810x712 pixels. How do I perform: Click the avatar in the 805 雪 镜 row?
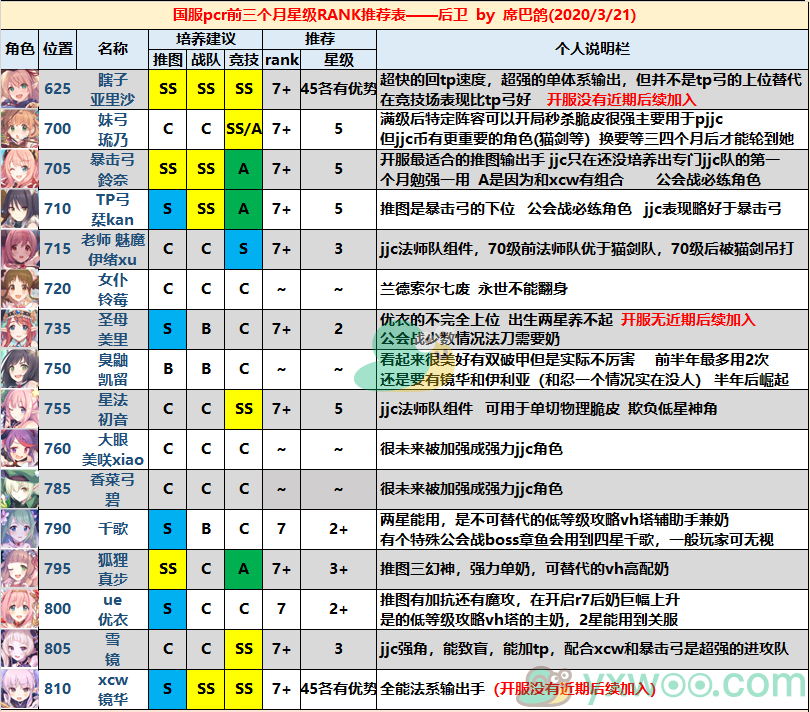point(20,649)
